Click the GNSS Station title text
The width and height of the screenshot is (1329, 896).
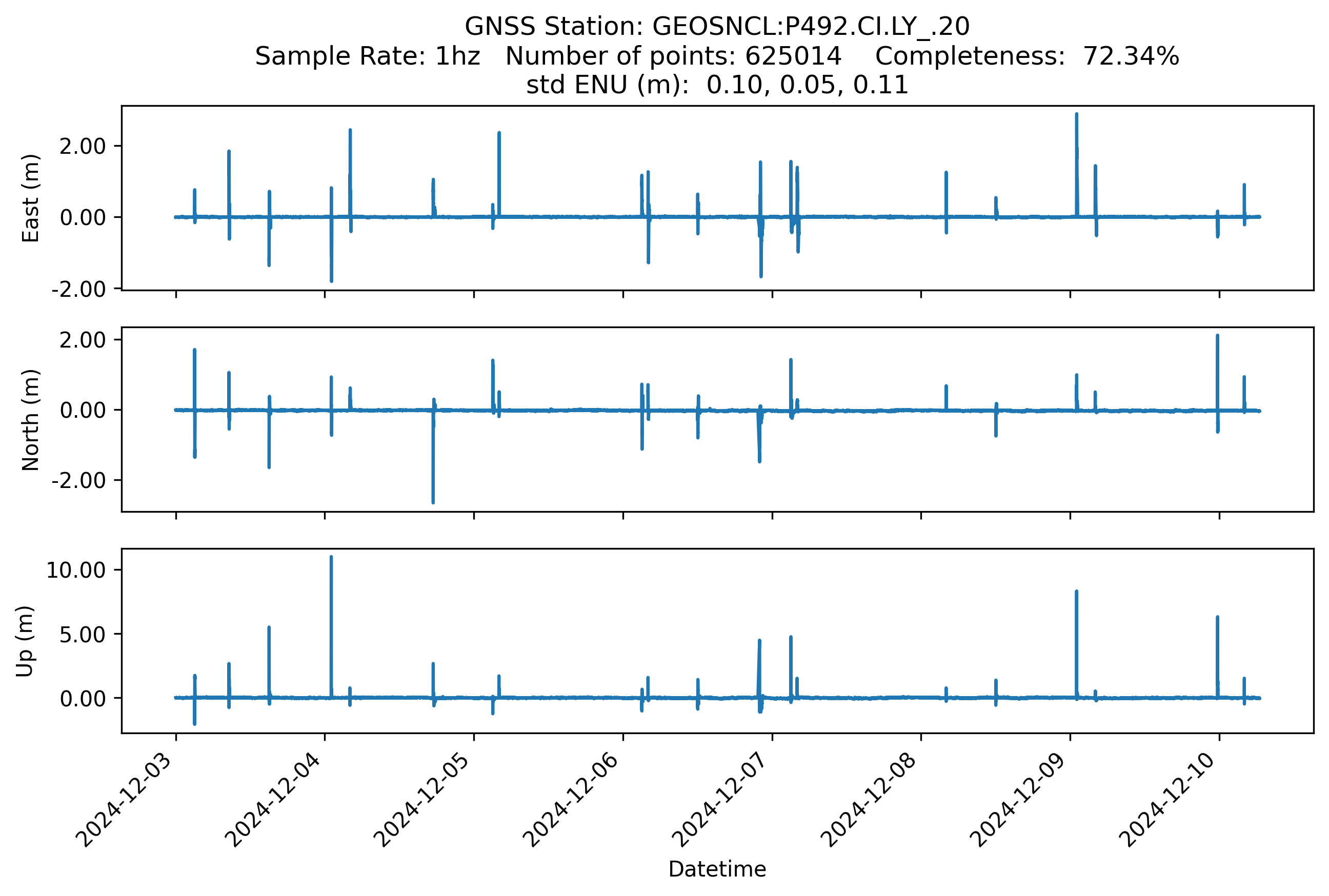click(717, 26)
